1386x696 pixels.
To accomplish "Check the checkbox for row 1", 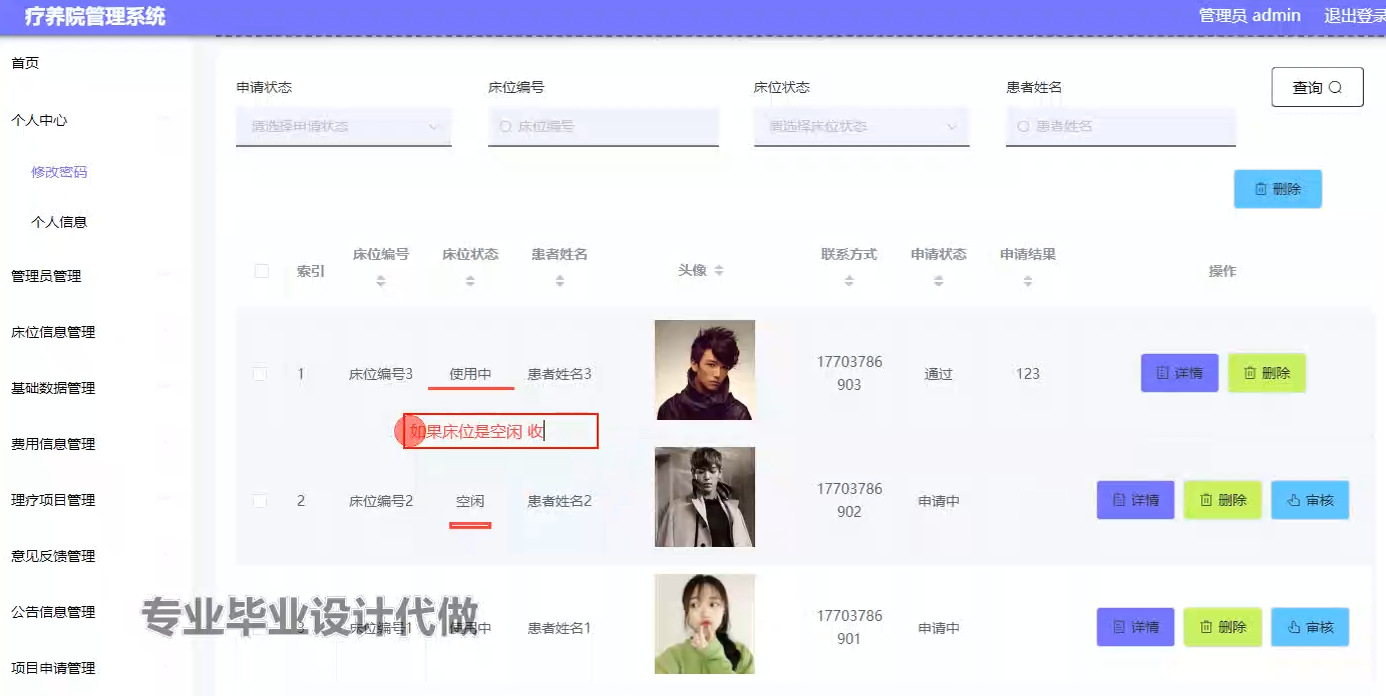I will pos(260,374).
